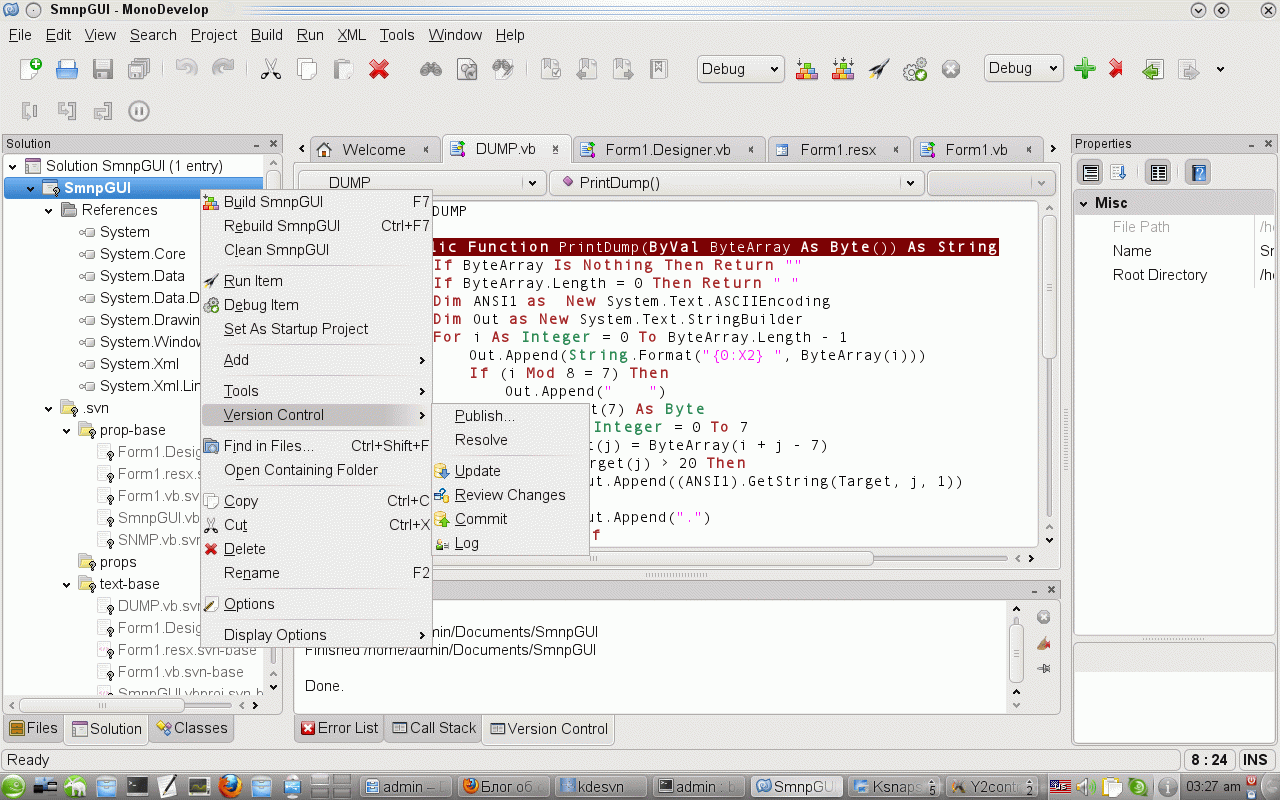
Task: Sort properties alphabetically in Properties panel
Action: click(x=1119, y=172)
